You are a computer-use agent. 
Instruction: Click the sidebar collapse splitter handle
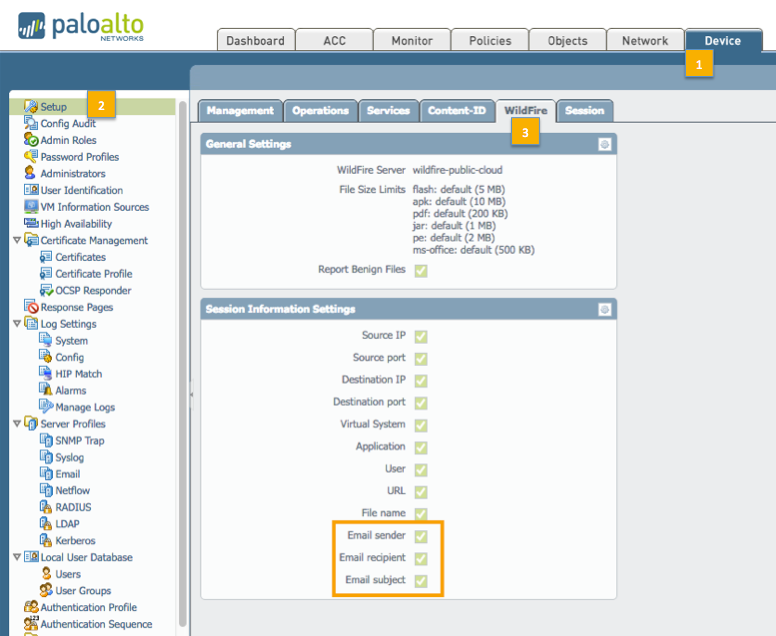[191, 396]
